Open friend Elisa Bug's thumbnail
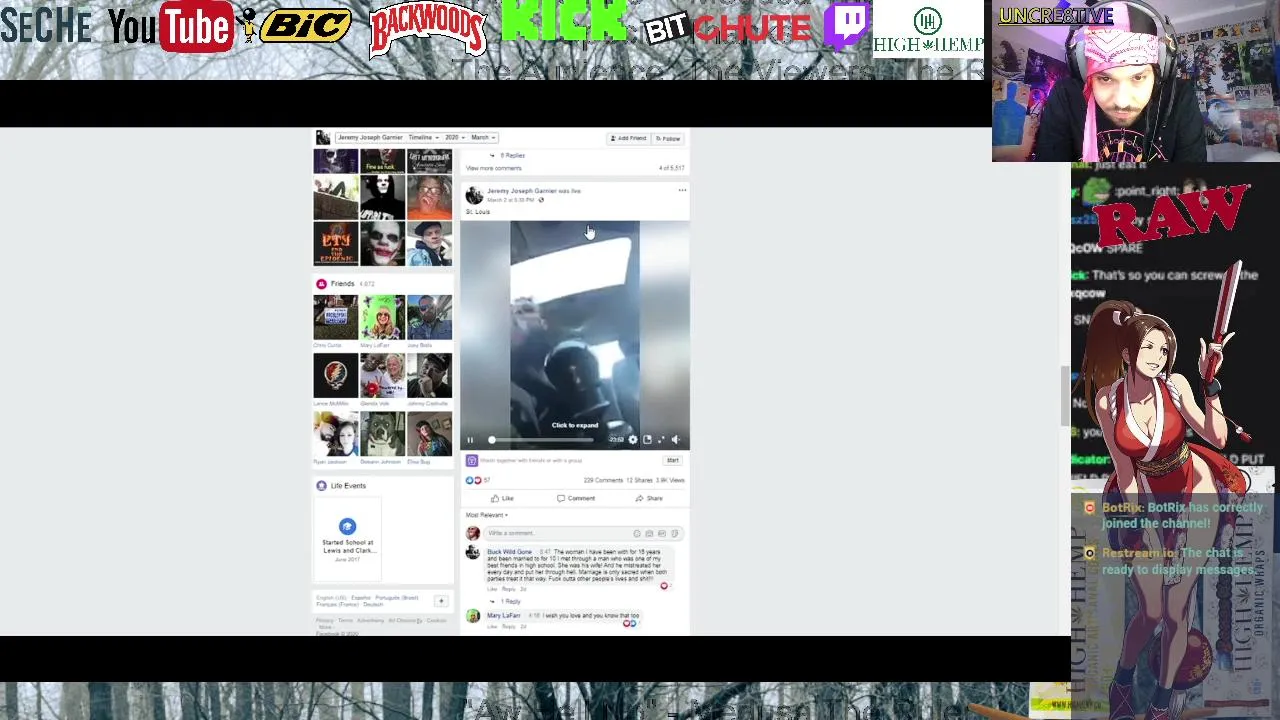This screenshot has width=1280, height=720. point(429,434)
